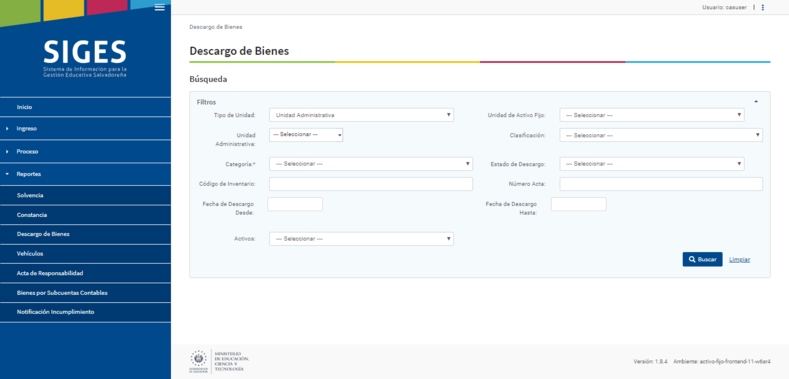This screenshot has height=379, width=789.
Task: Open the Vehículos report
Action: pos(85,254)
